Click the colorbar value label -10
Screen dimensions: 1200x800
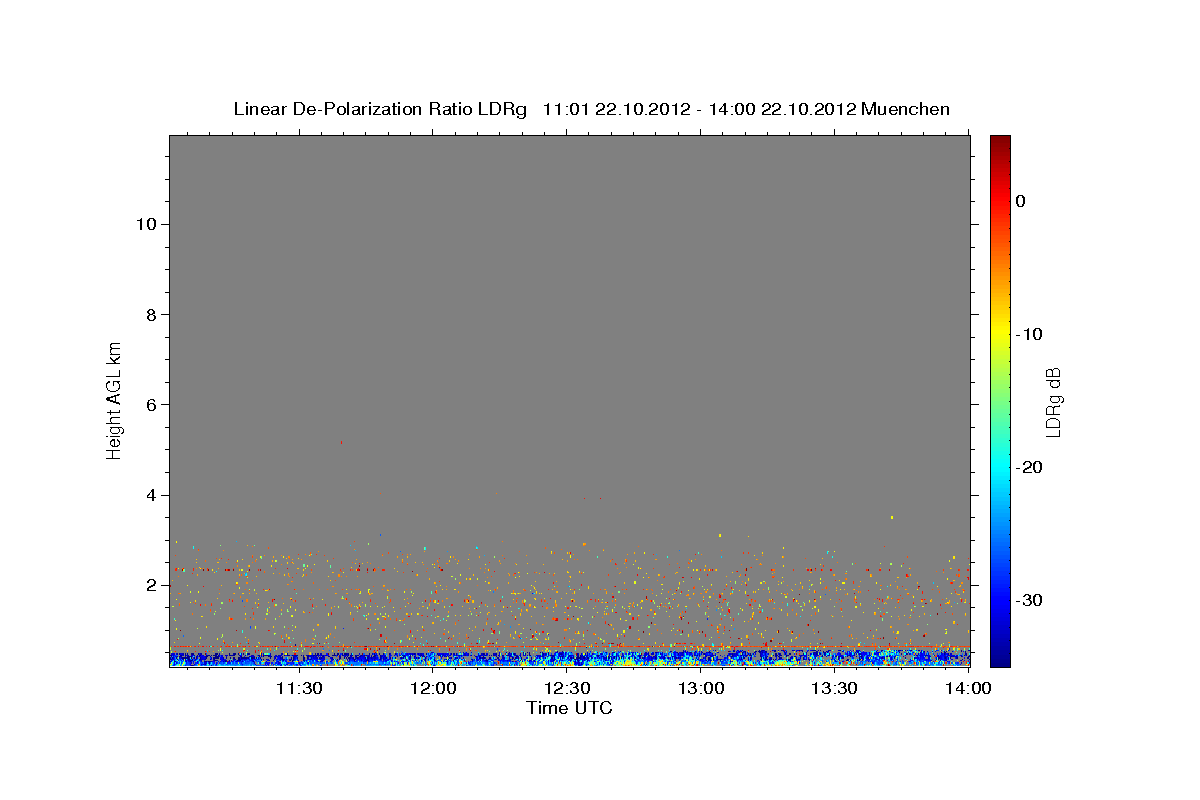(x=1030, y=334)
